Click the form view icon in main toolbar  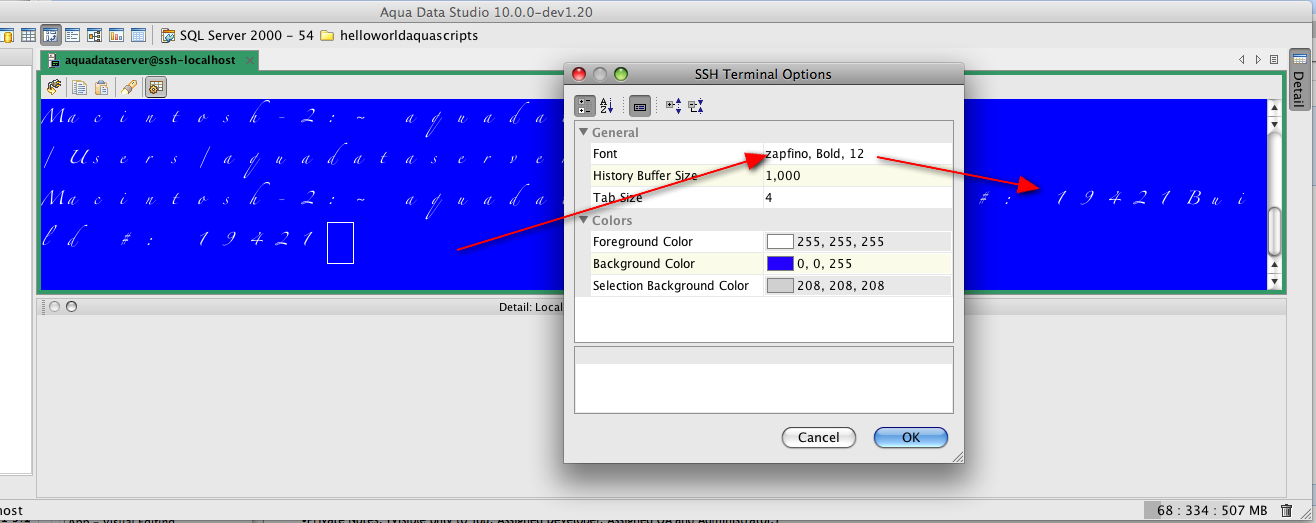pos(72,35)
